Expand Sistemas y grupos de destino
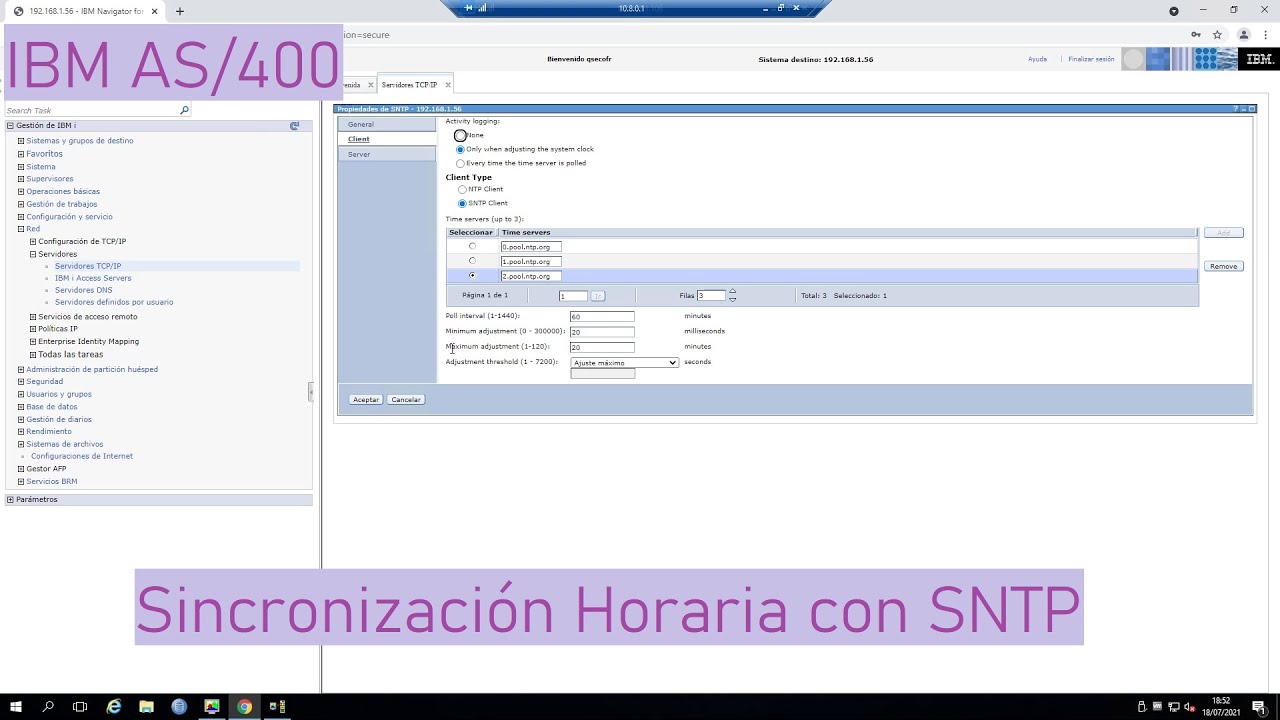The image size is (1280, 720). tap(20, 141)
